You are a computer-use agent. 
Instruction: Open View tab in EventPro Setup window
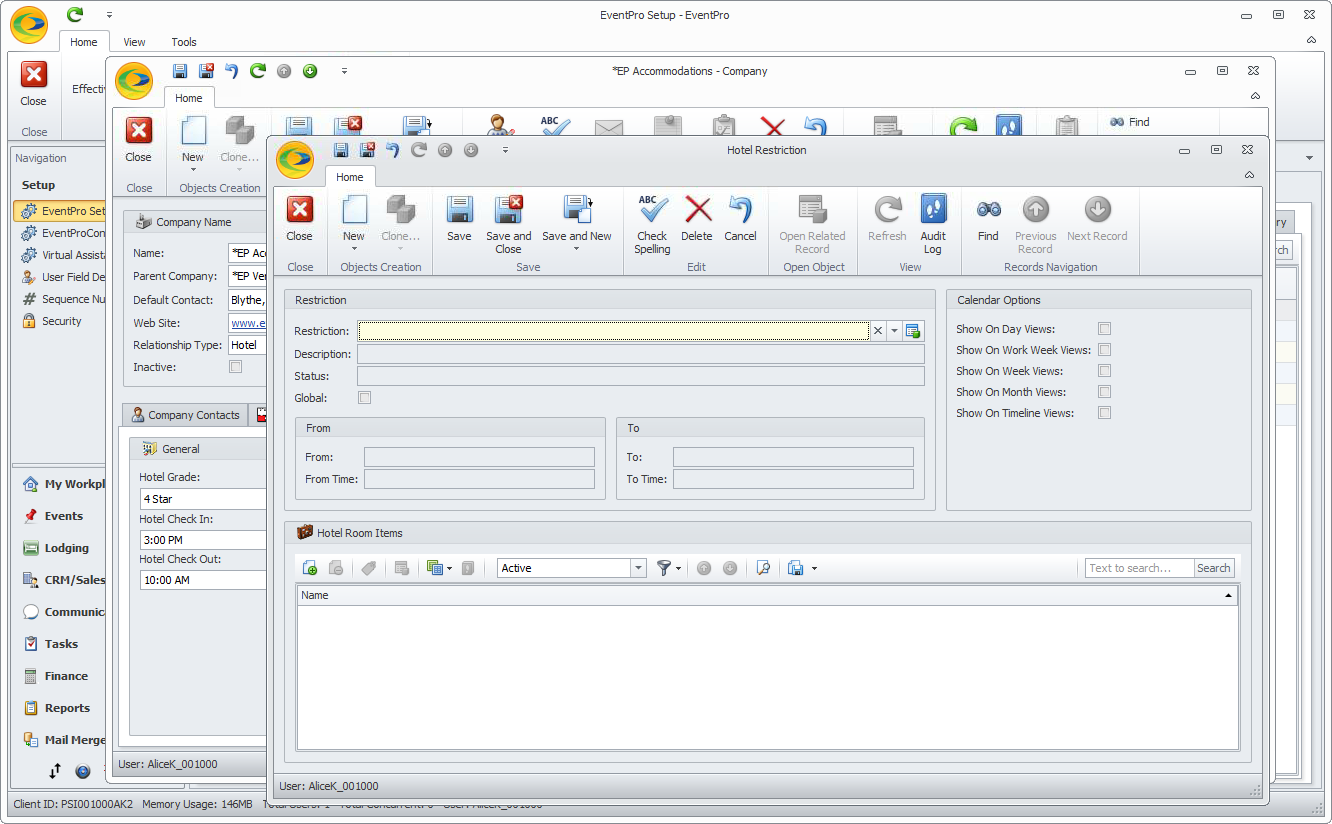pos(134,42)
